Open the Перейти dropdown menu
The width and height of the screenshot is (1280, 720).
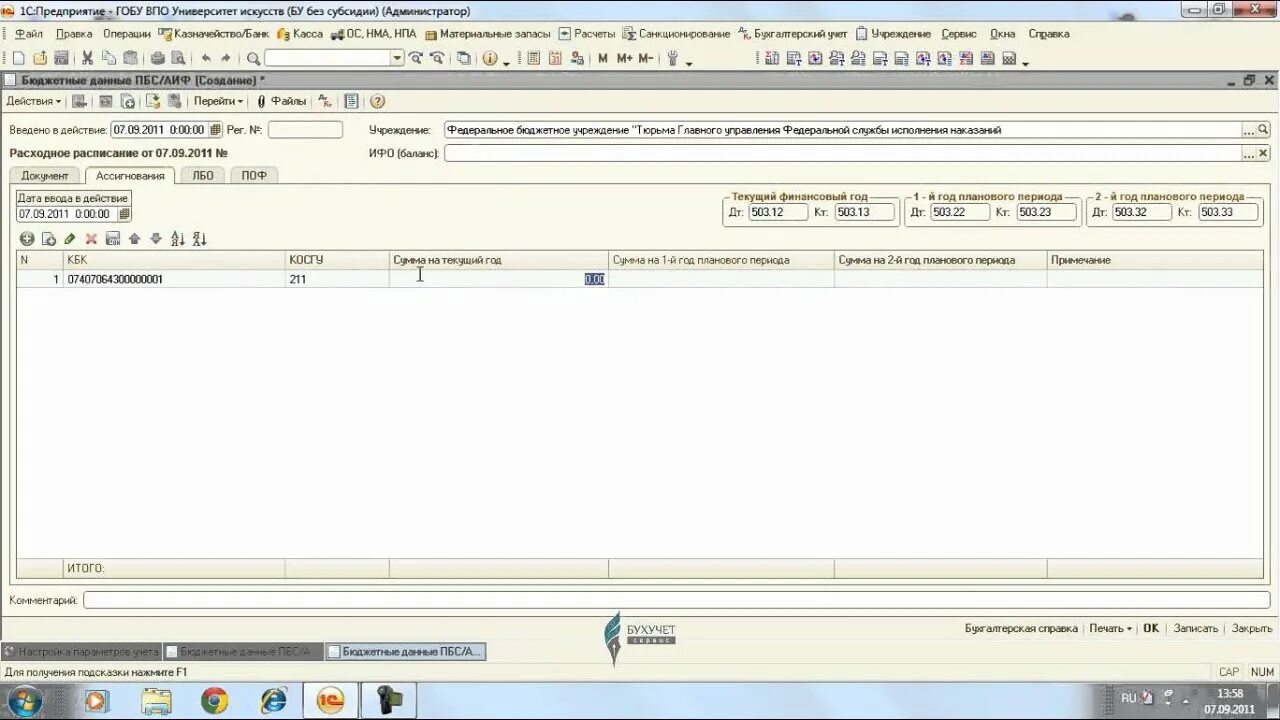pos(218,101)
